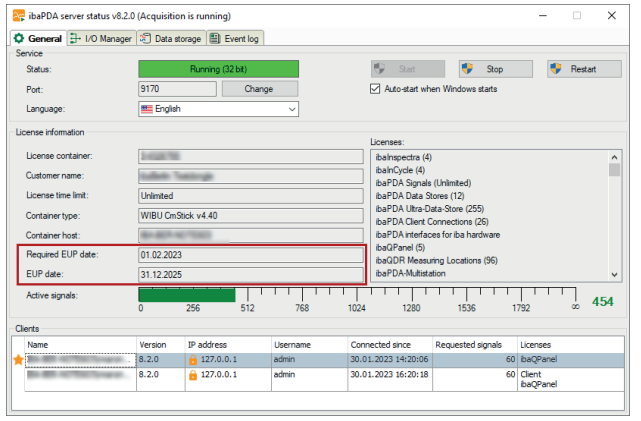The width and height of the screenshot is (641, 421).
Task: Open the Language dropdown
Action: point(217,109)
